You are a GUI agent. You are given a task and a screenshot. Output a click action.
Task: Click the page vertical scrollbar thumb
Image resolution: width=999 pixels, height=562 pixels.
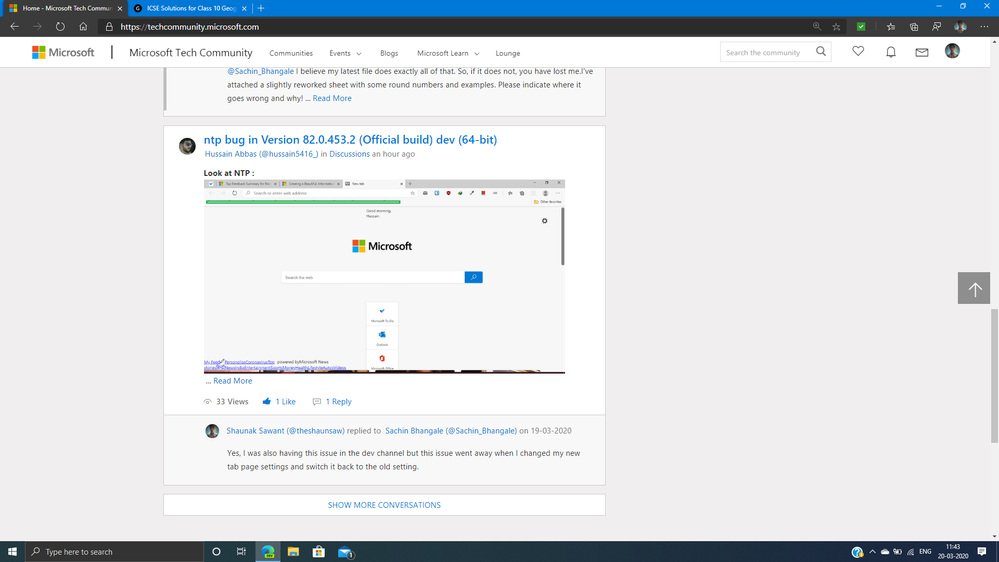[x=994, y=375]
